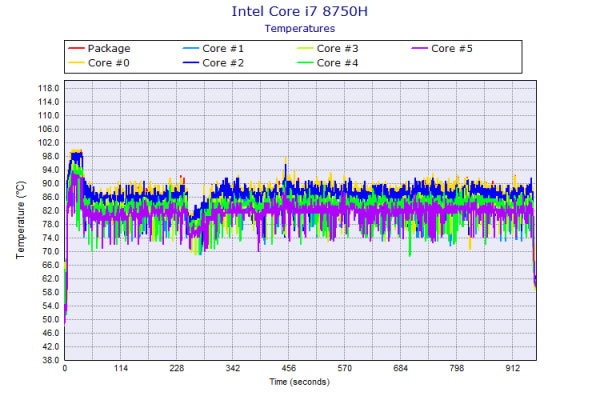Click the 82.0 y-axis value
600x400 pixels.
51,211
